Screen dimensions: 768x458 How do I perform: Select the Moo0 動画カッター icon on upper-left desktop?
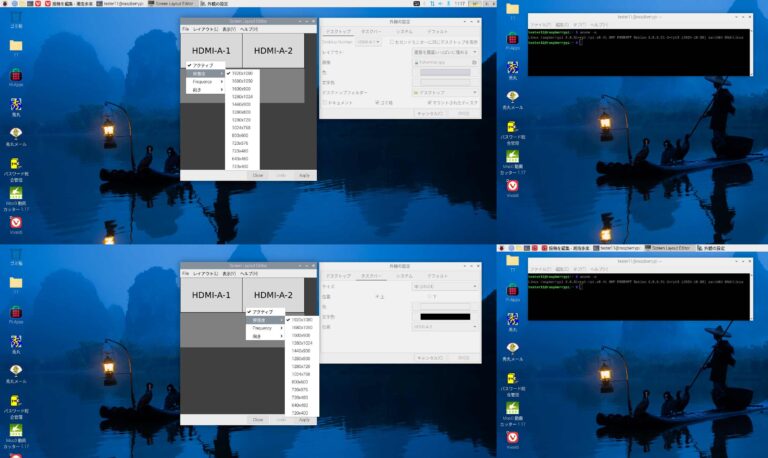click(16, 198)
